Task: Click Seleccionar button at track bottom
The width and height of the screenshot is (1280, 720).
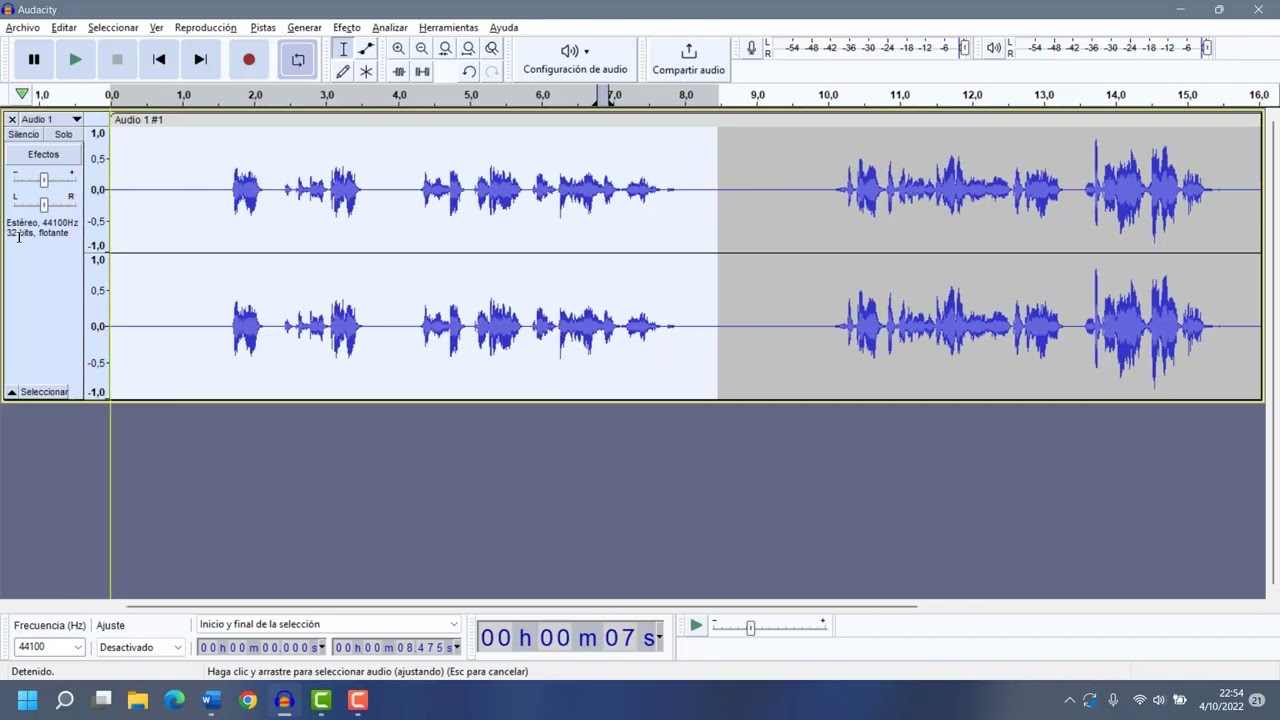Action: pos(45,392)
